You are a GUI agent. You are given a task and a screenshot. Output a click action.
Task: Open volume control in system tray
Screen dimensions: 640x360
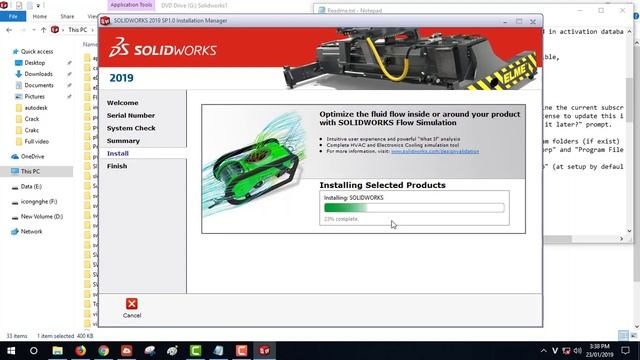(x=577, y=351)
